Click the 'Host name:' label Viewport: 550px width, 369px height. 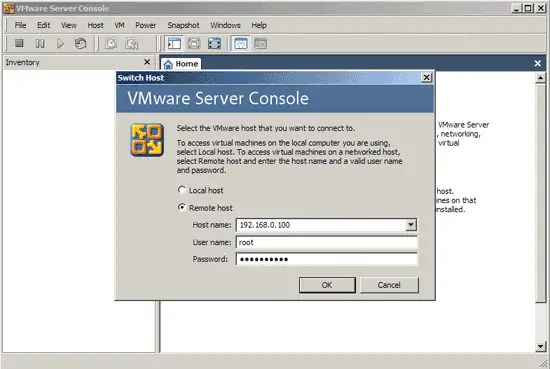pyautogui.click(x=212, y=225)
